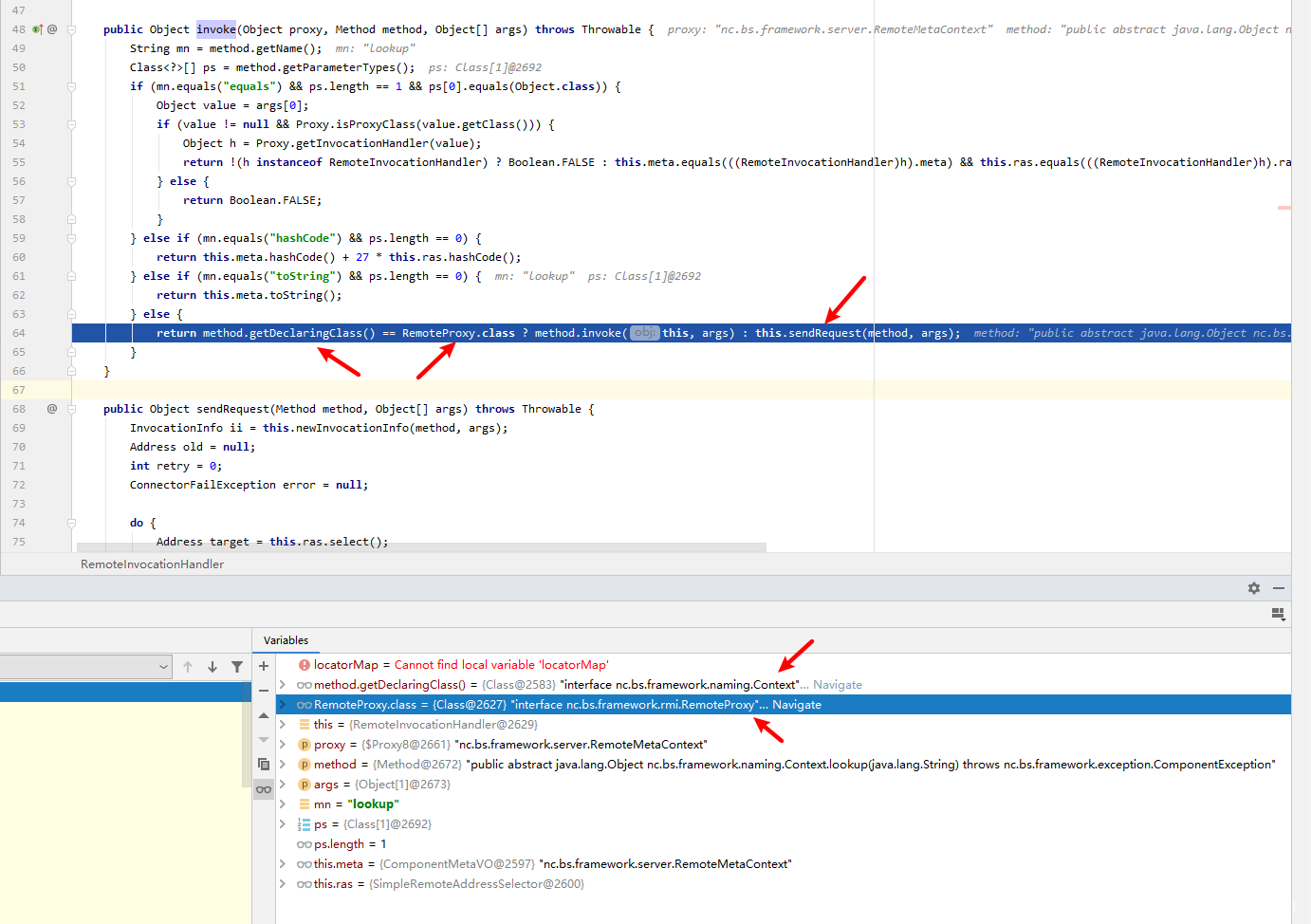Expand the 'this' variable node
Screen dimensions: 1311x924
click(x=283, y=725)
